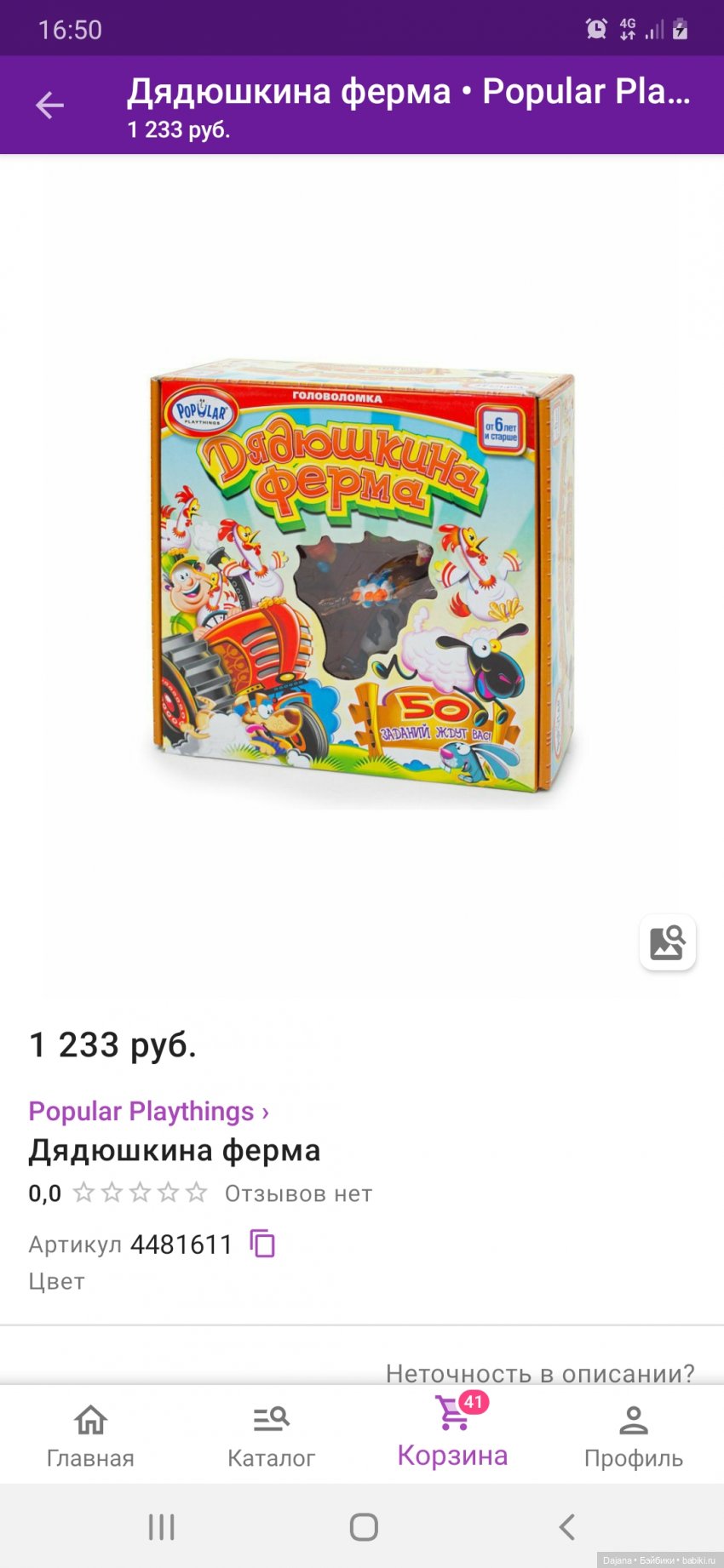Tap the alarm icon in status bar

pos(597,30)
